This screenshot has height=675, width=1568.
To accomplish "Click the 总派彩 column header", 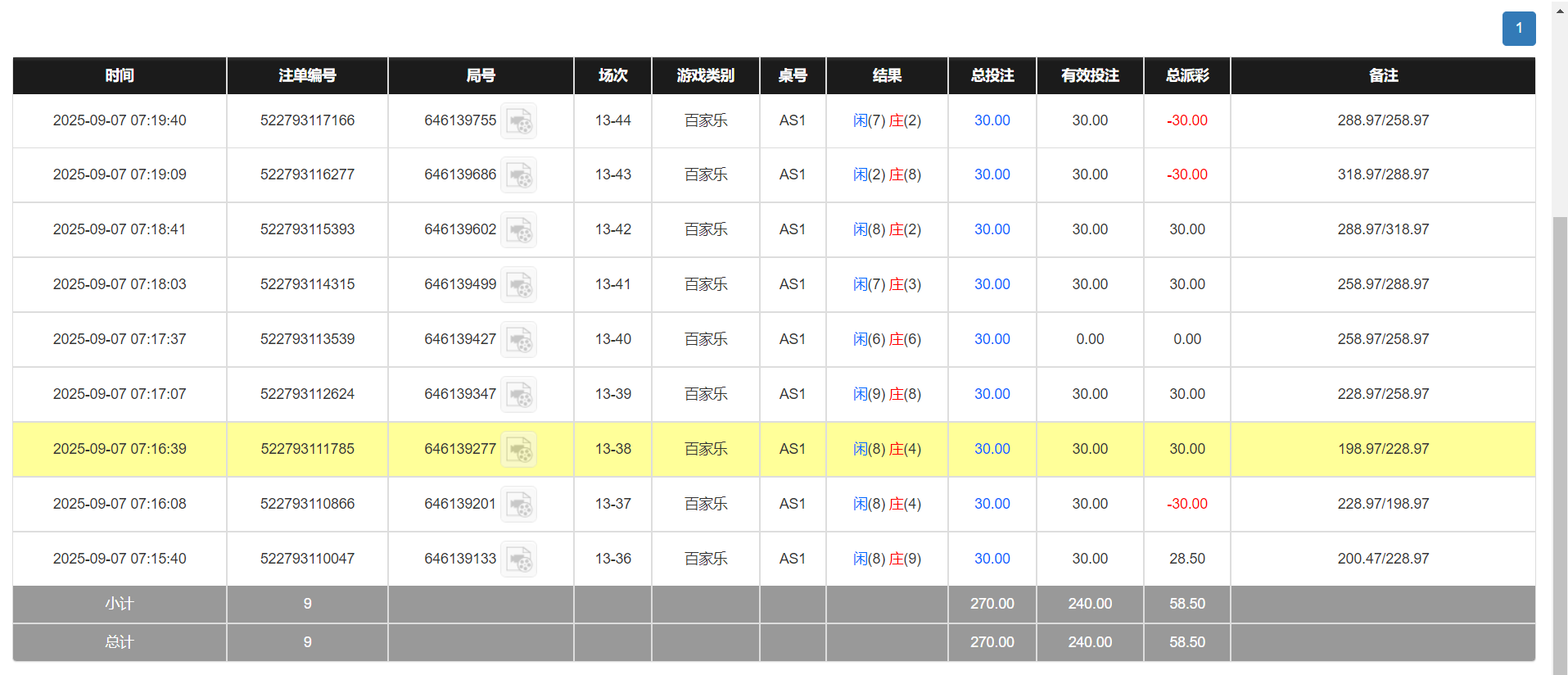I will point(1186,75).
